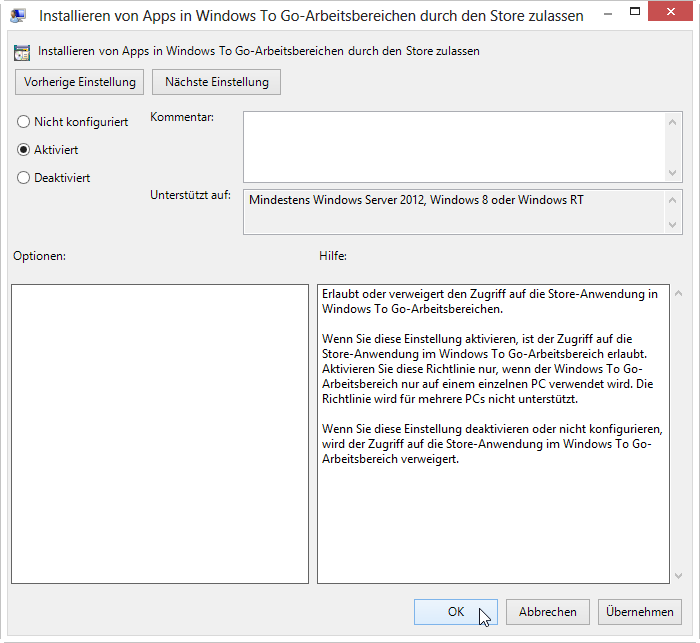Select the Nicht konfiguriert radio option

tap(23, 122)
